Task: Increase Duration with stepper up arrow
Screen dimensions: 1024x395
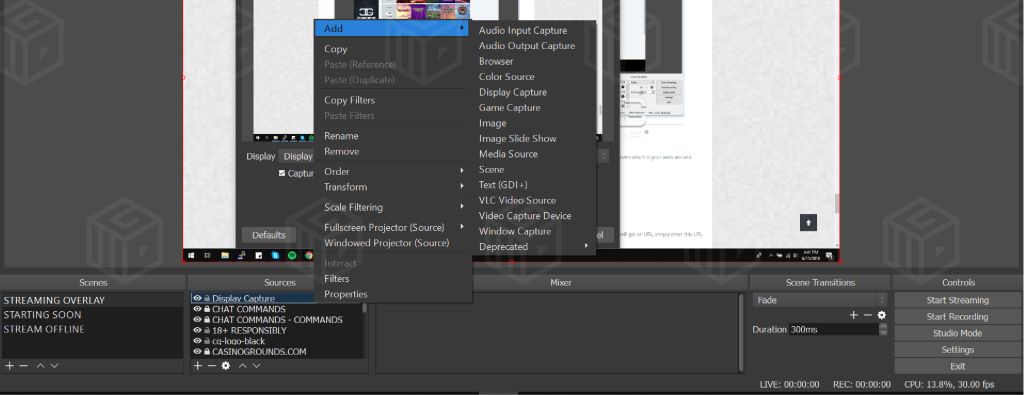Action: point(884,326)
